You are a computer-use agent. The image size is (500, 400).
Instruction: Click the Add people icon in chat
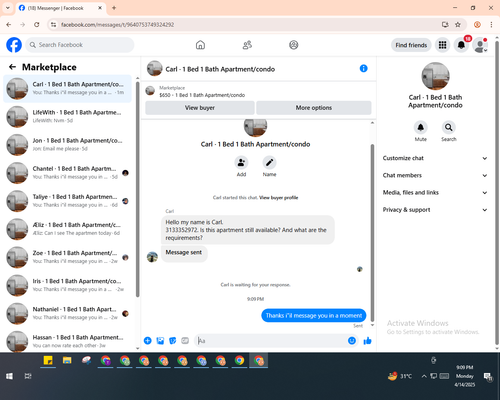(241, 163)
